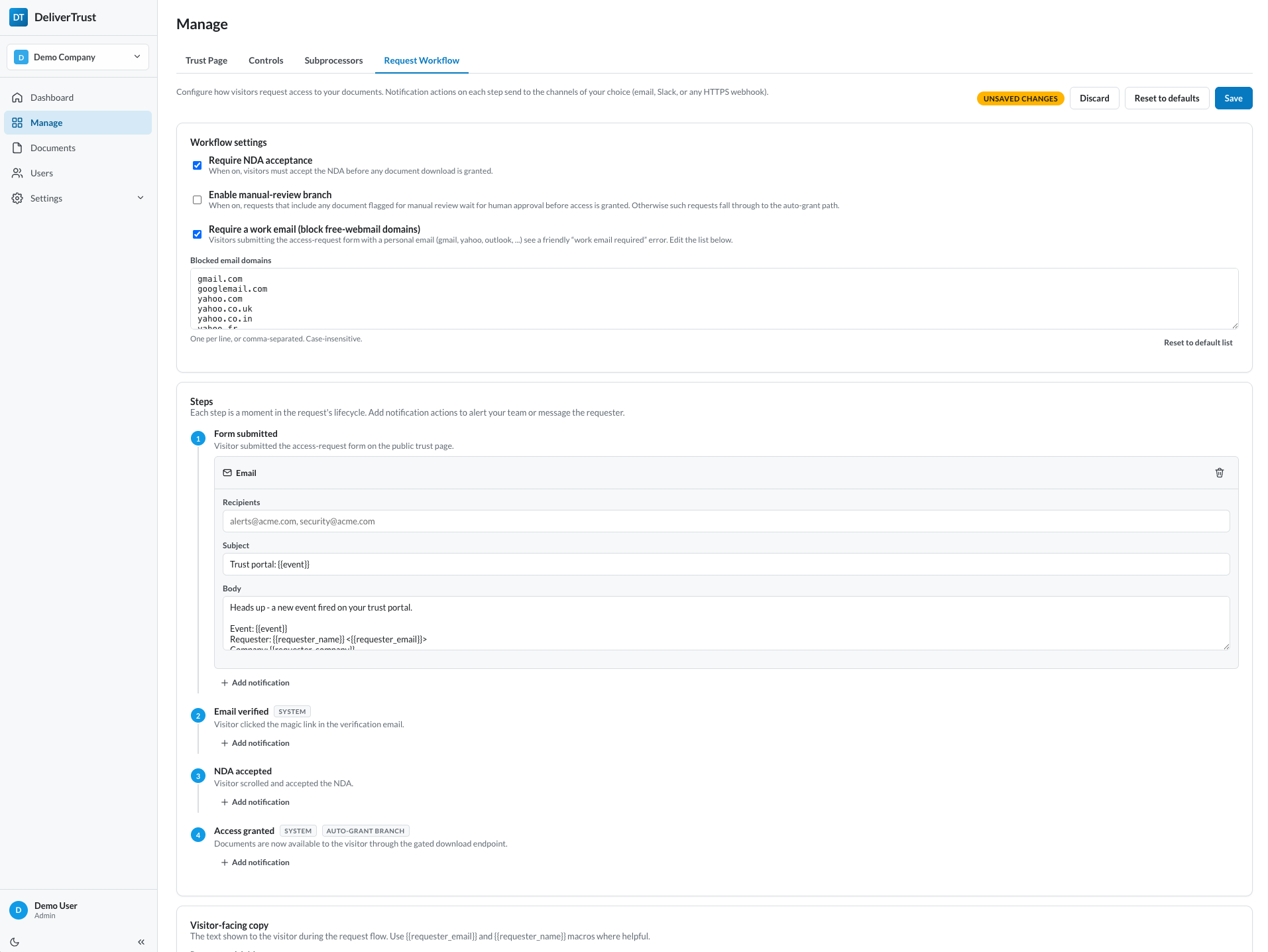Click the email Body textarea

pos(726,623)
